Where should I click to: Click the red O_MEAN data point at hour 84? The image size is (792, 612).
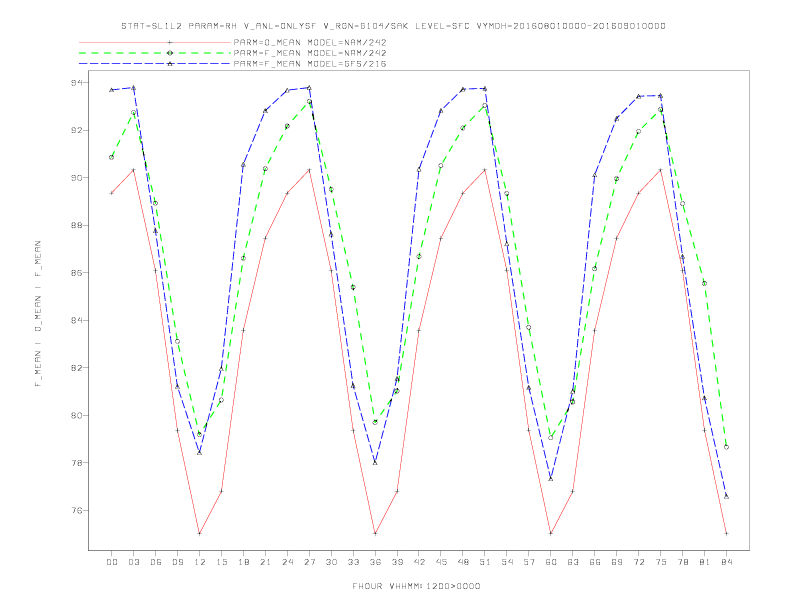click(x=726, y=533)
